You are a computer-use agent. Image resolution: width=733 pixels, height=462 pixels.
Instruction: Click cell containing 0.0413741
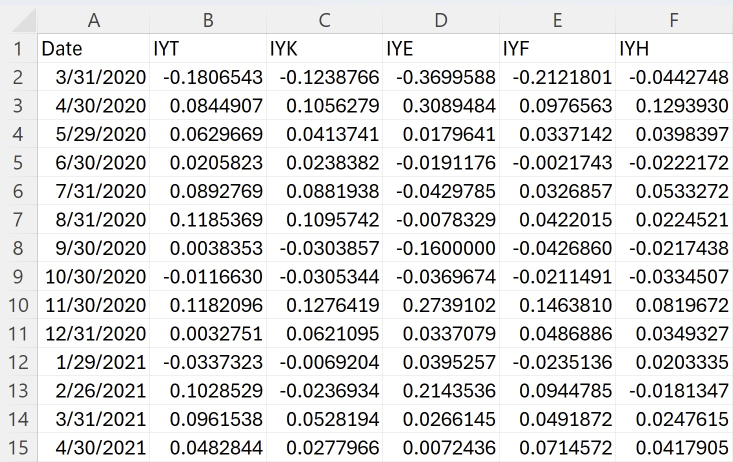324,134
